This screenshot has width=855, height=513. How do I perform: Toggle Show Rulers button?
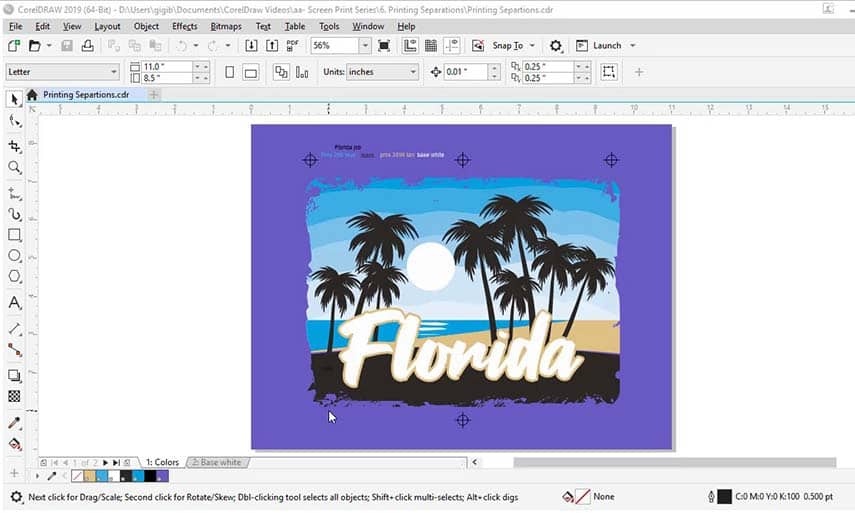(410, 46)
